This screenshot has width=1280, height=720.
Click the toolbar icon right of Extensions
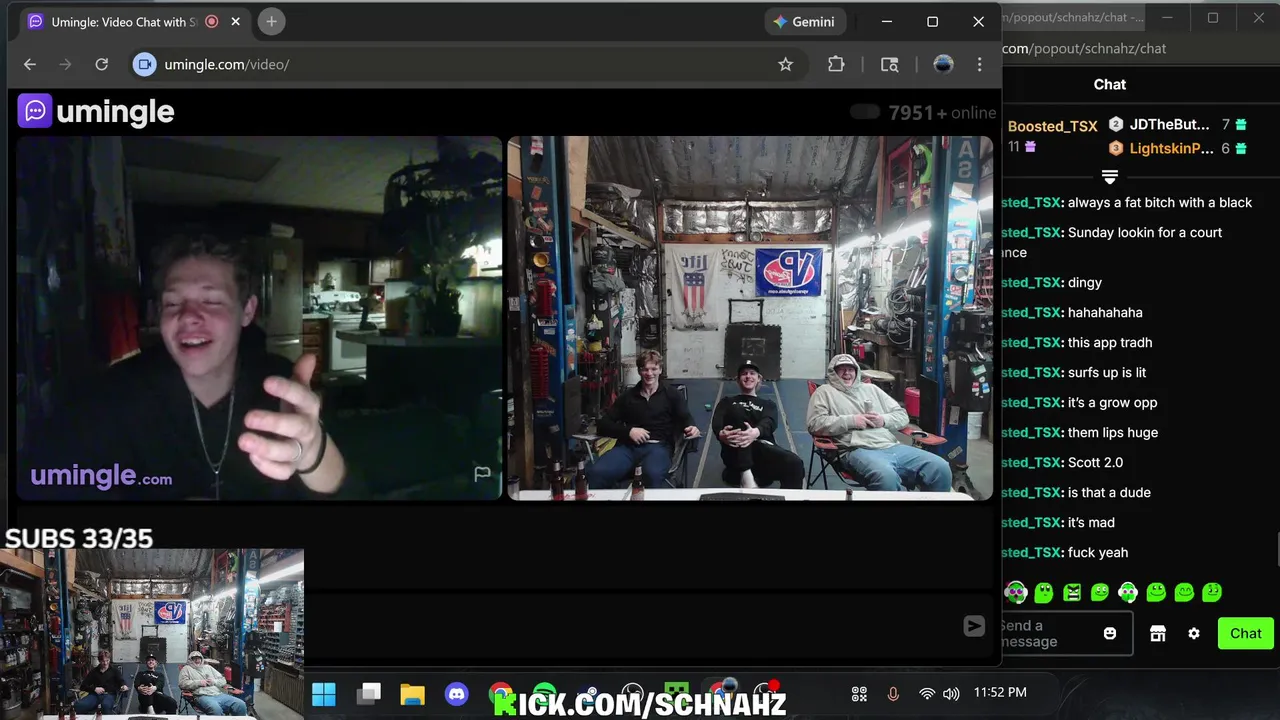889,64
